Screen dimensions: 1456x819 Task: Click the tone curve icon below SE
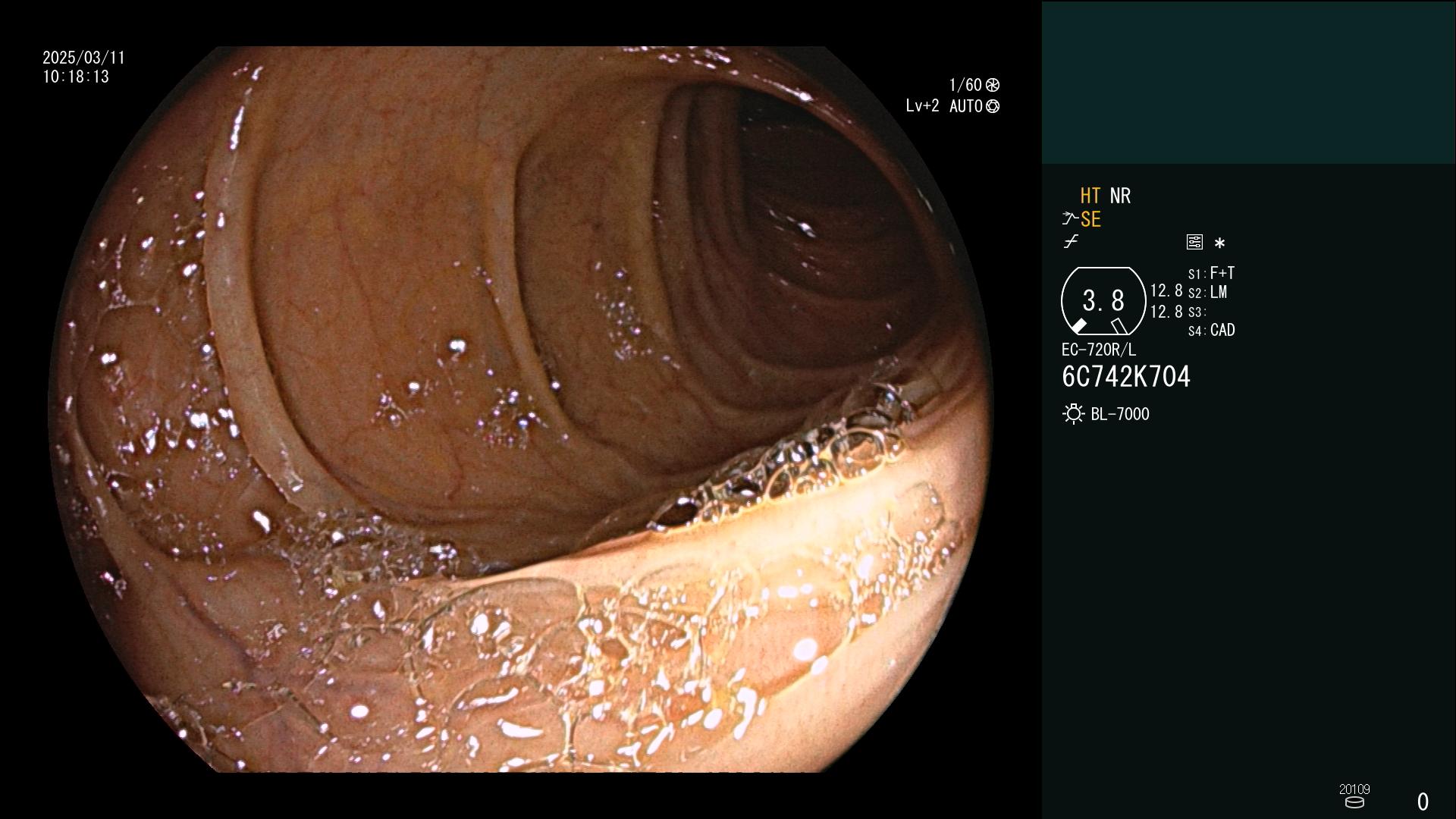tap(1071, 242)
